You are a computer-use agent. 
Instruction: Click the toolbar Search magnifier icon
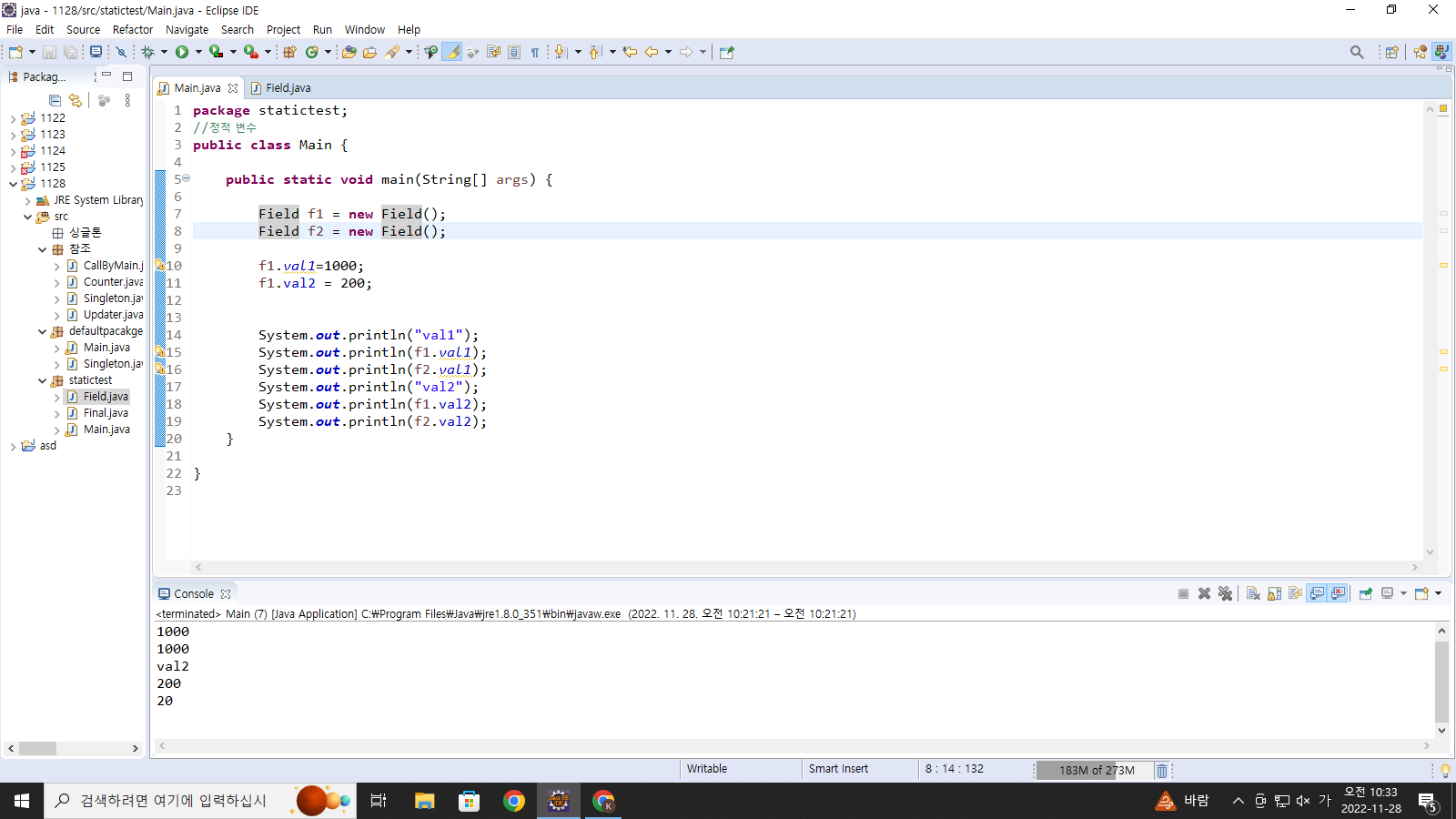click(1357, 52)
